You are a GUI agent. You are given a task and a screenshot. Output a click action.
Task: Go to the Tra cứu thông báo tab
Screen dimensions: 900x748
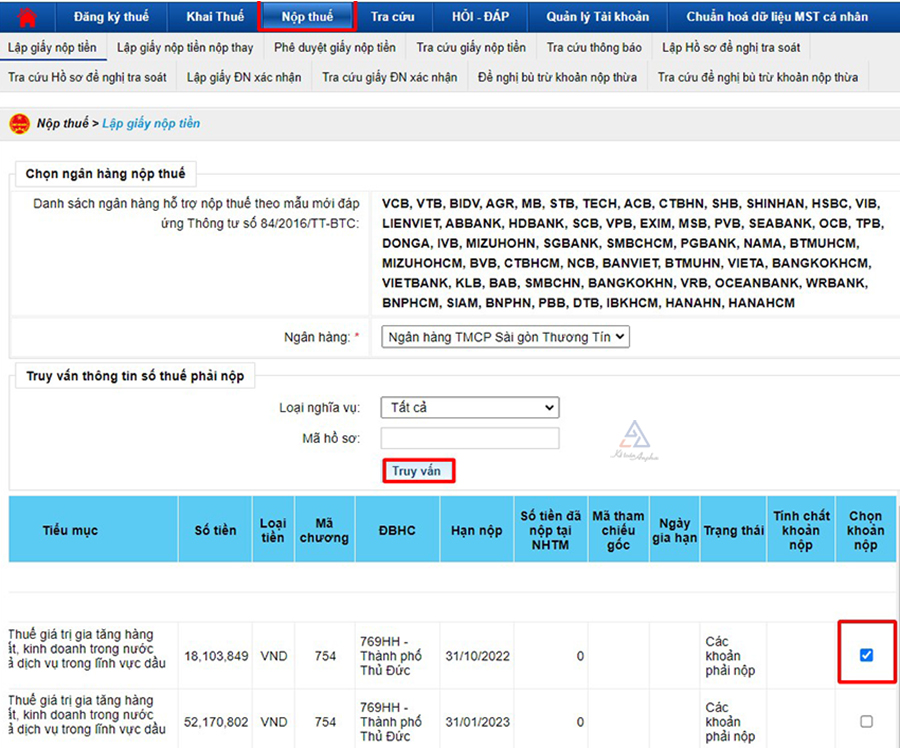[x=594, y=48]
